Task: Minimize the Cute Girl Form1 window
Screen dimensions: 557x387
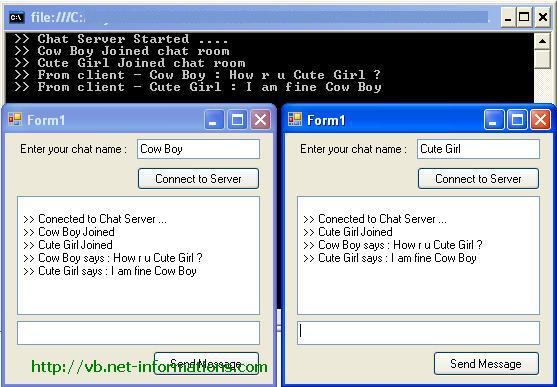Action: [x=494, y=119]
